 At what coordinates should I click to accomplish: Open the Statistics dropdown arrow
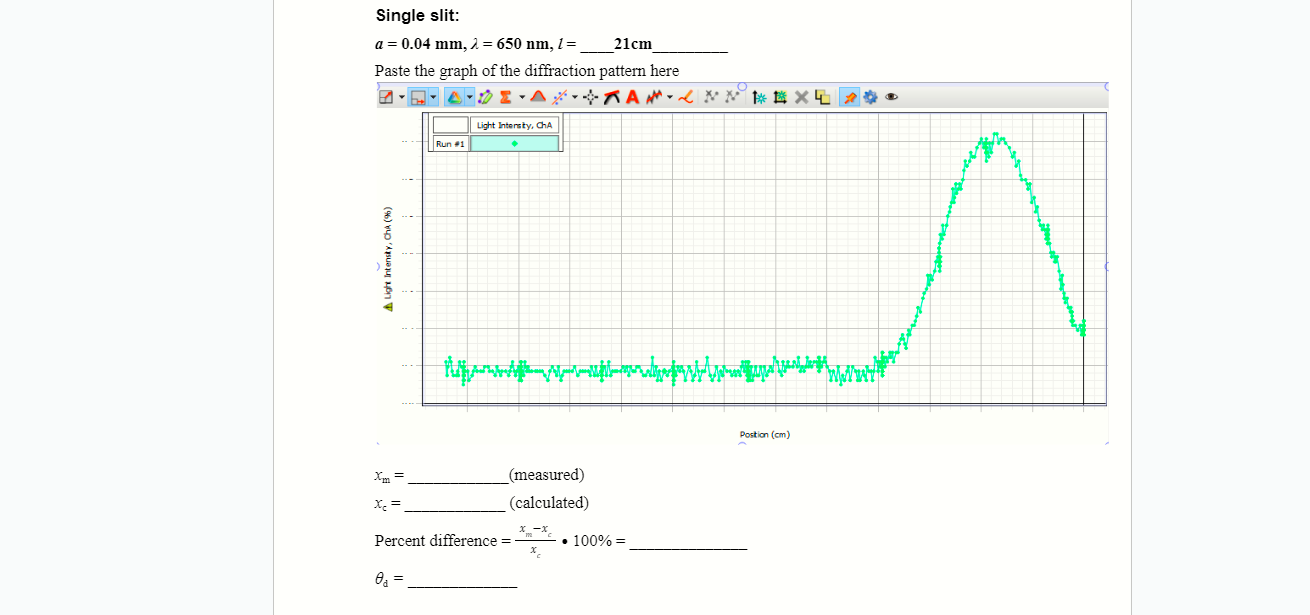[x=521, y=96]
